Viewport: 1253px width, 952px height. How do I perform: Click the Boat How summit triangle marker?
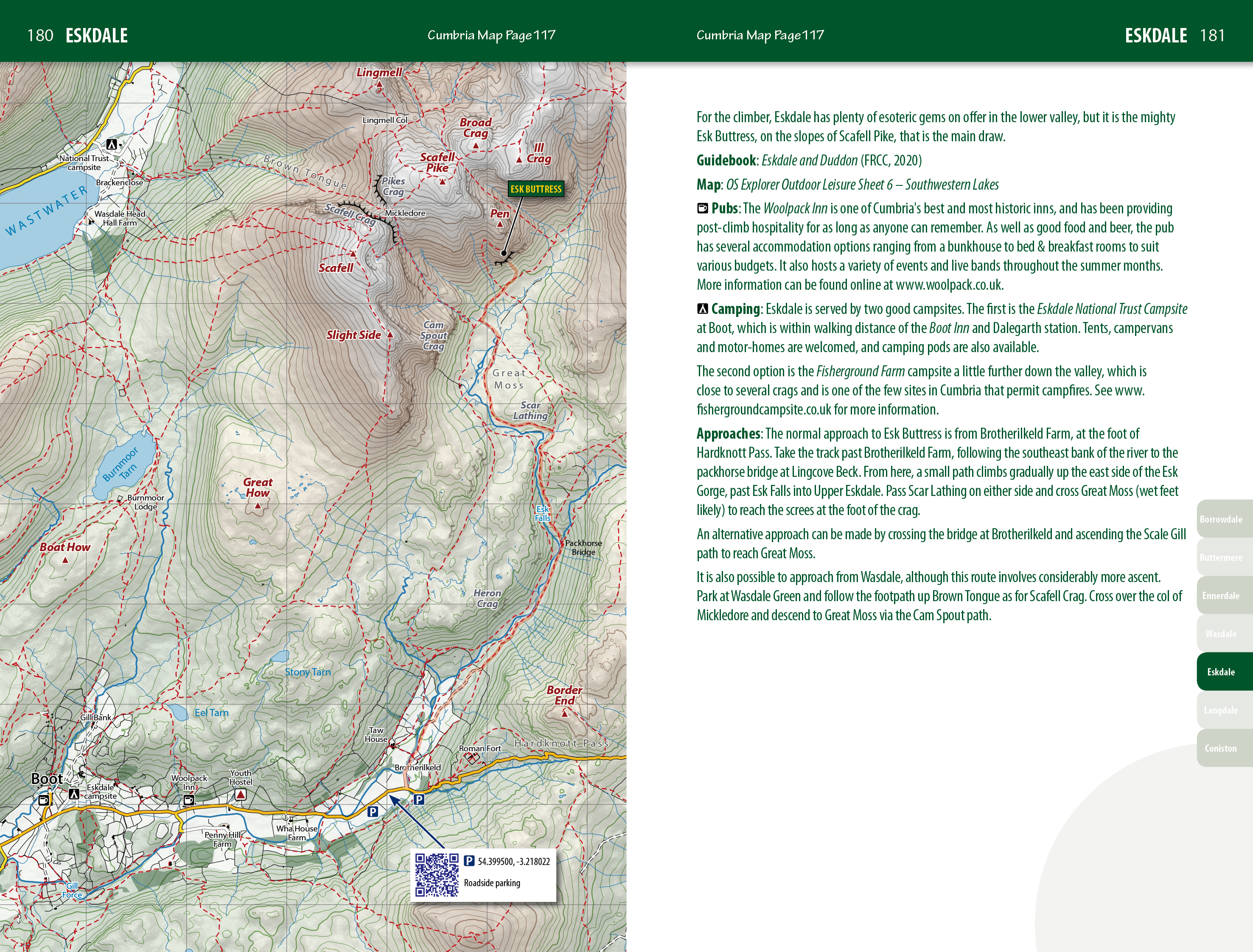coord(65,560)
